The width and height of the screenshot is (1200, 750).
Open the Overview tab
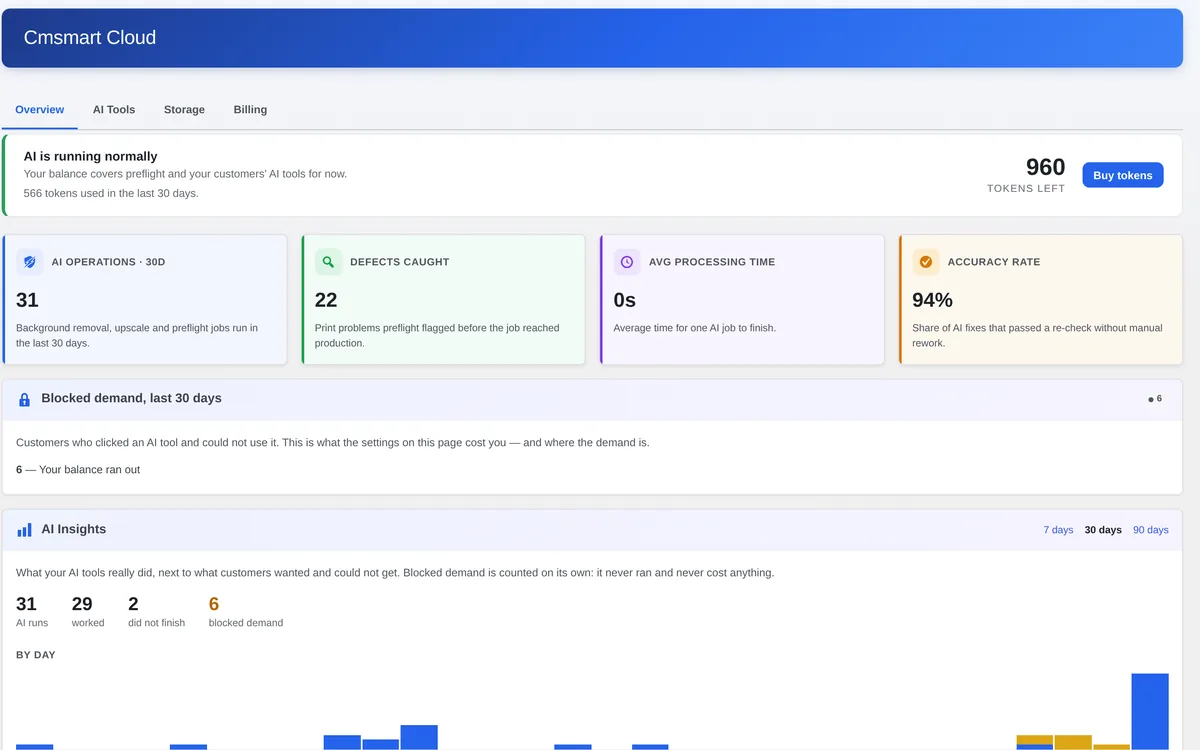40,110
